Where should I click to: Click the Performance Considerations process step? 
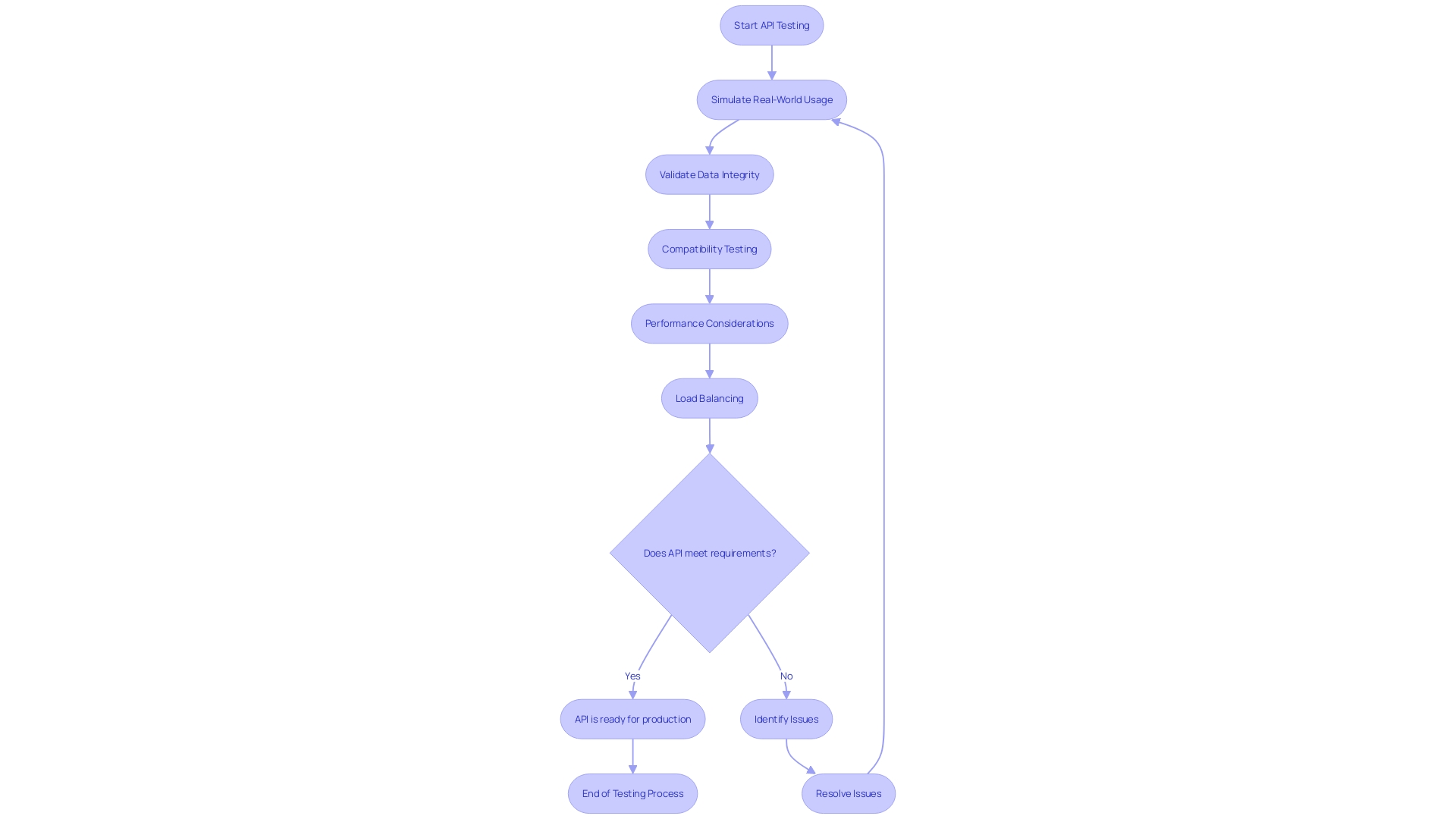(x=709, y=323)
